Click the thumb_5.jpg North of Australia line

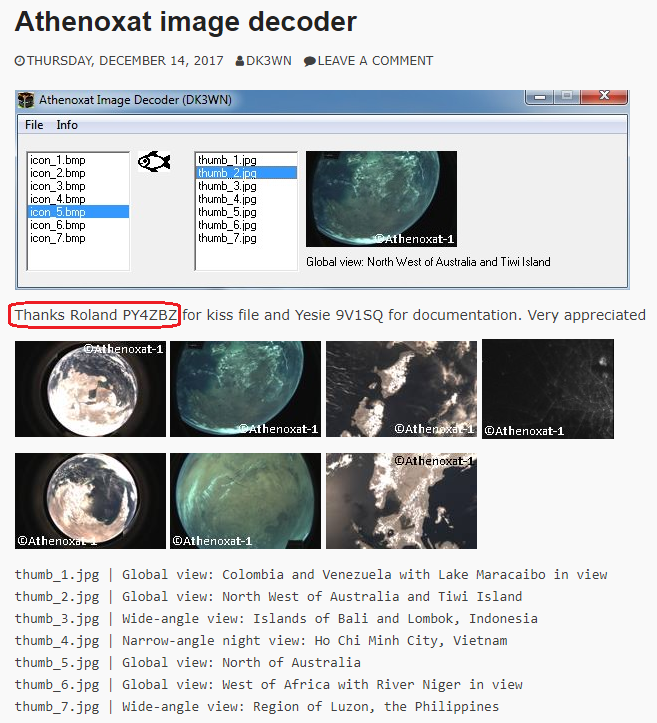click(188, 663)
